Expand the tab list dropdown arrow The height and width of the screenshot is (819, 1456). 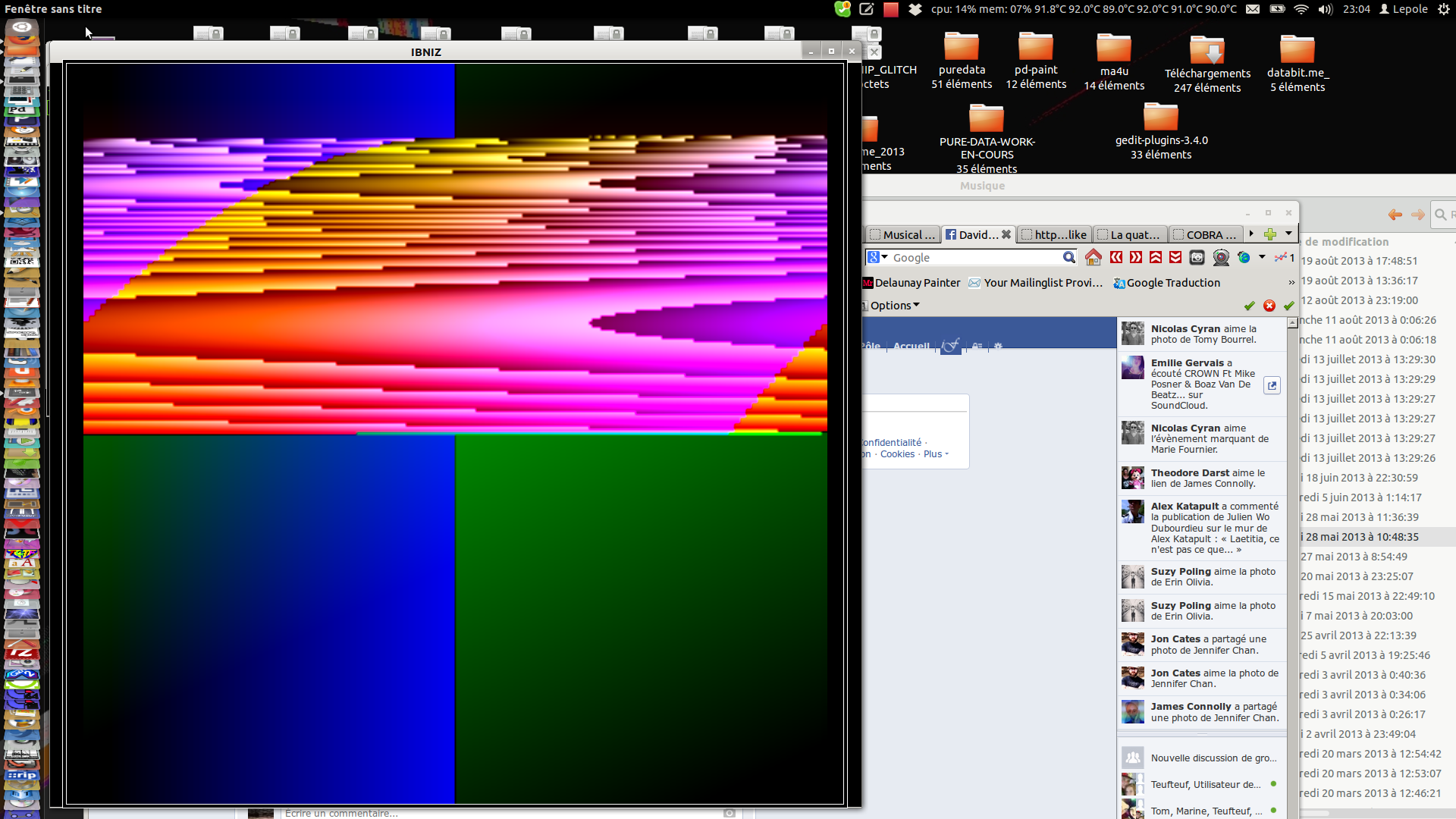click(x=1288, y=234)
